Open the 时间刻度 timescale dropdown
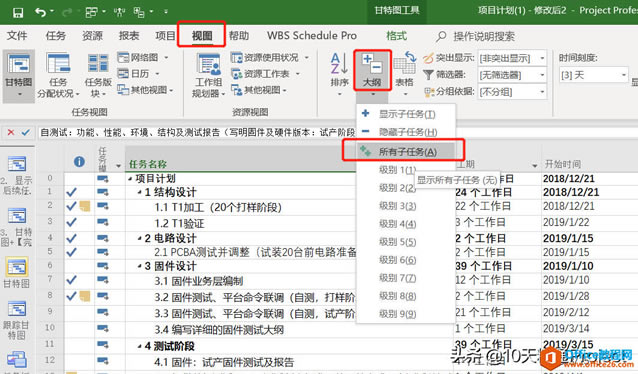 coord(594,75)
